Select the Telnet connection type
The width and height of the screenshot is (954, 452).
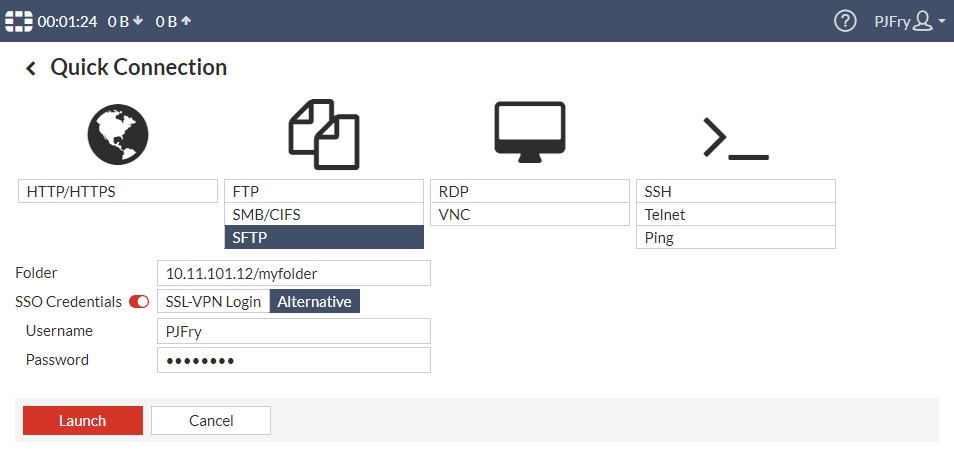click(736, 214)
